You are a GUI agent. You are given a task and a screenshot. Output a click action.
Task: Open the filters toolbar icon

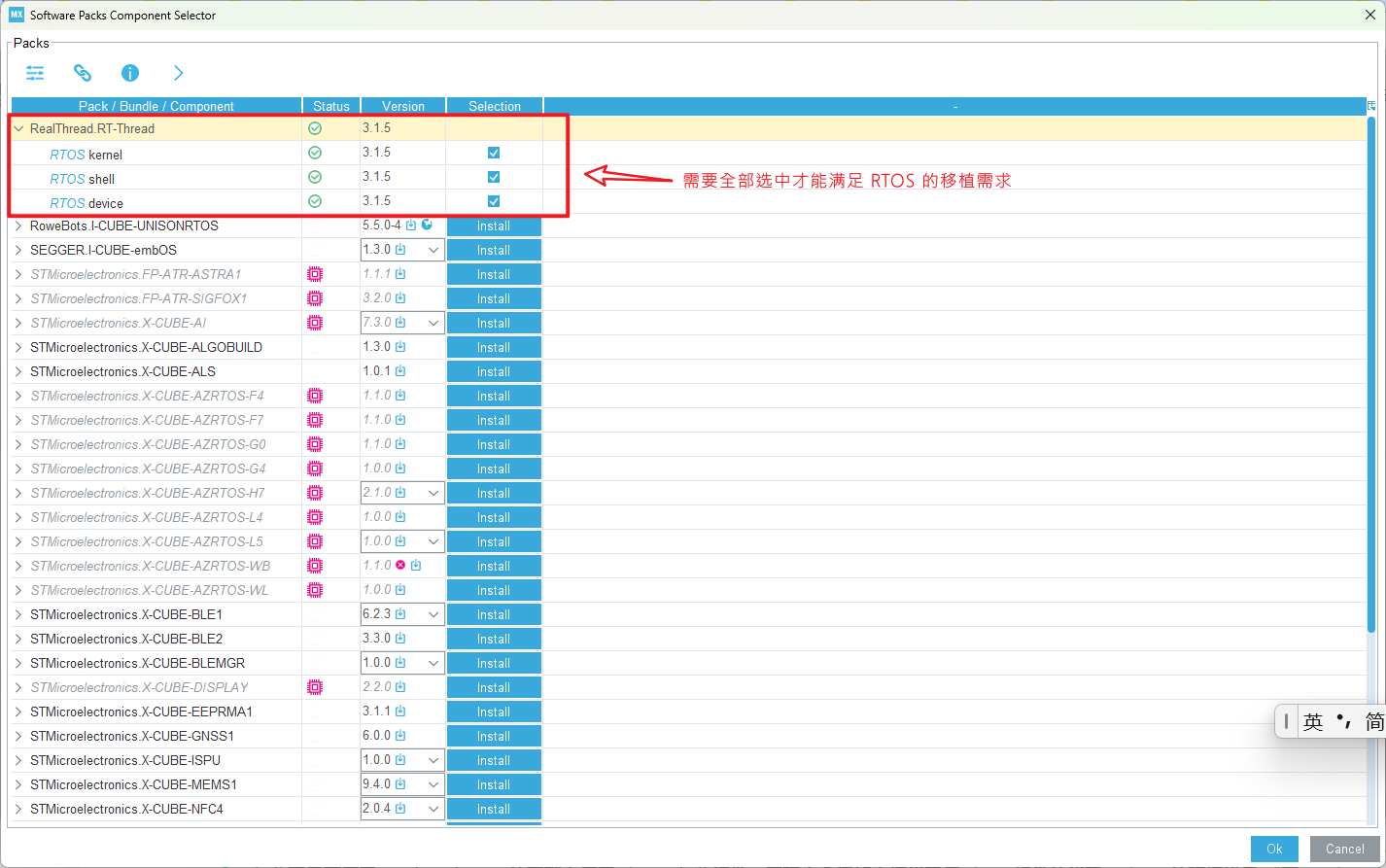click(x=35, y=73)
